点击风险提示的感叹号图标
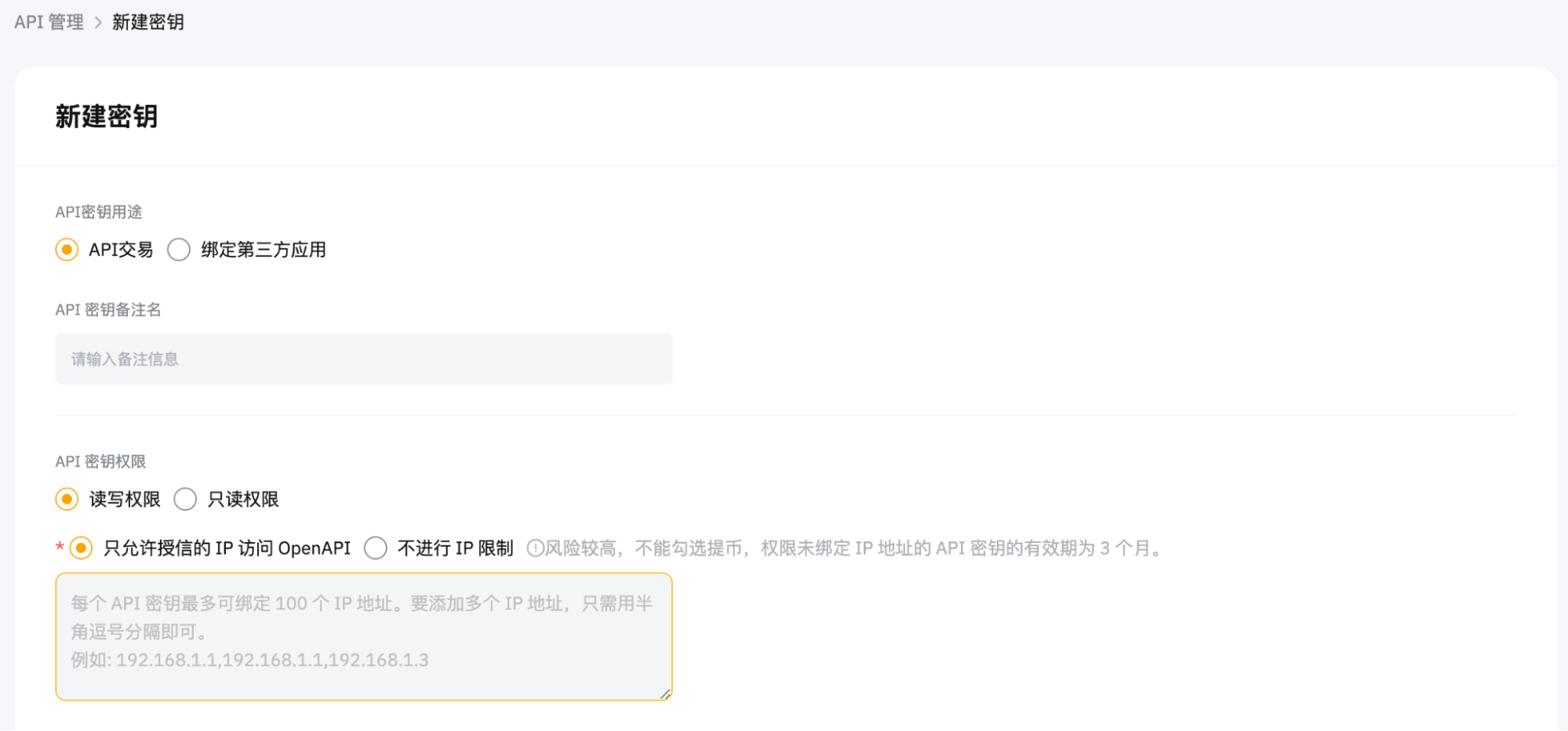The image size is (1568, 731). click(537, 548)
